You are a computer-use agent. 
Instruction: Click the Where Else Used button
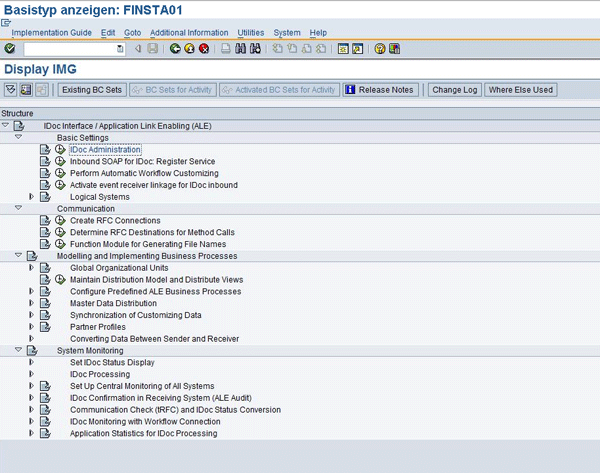coord(520,90)
